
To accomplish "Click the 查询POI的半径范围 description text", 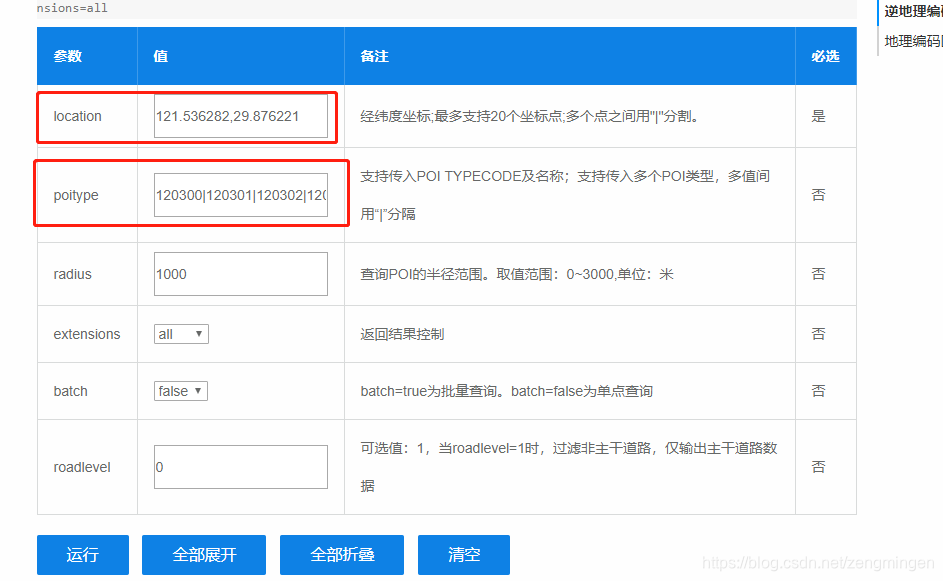I will click(x=517, y=274).
